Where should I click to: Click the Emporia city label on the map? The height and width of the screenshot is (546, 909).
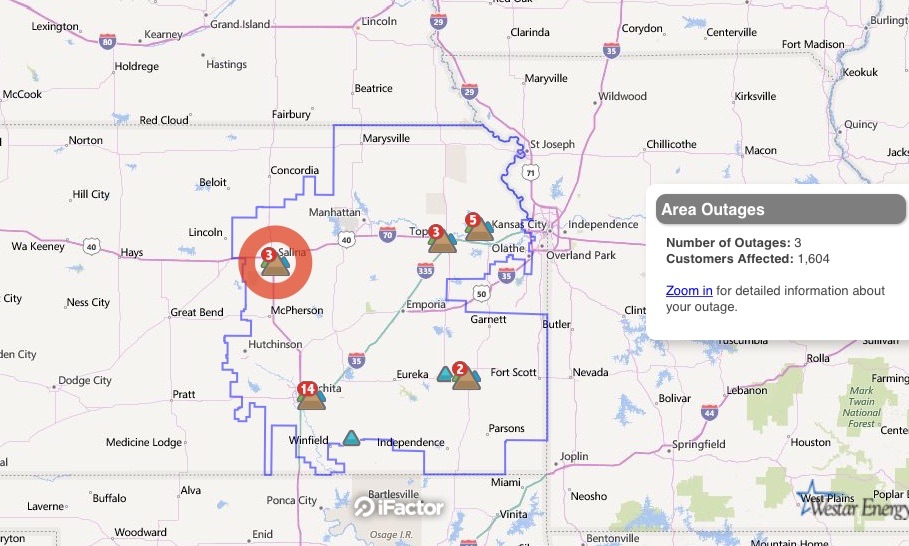pos(426,304)
